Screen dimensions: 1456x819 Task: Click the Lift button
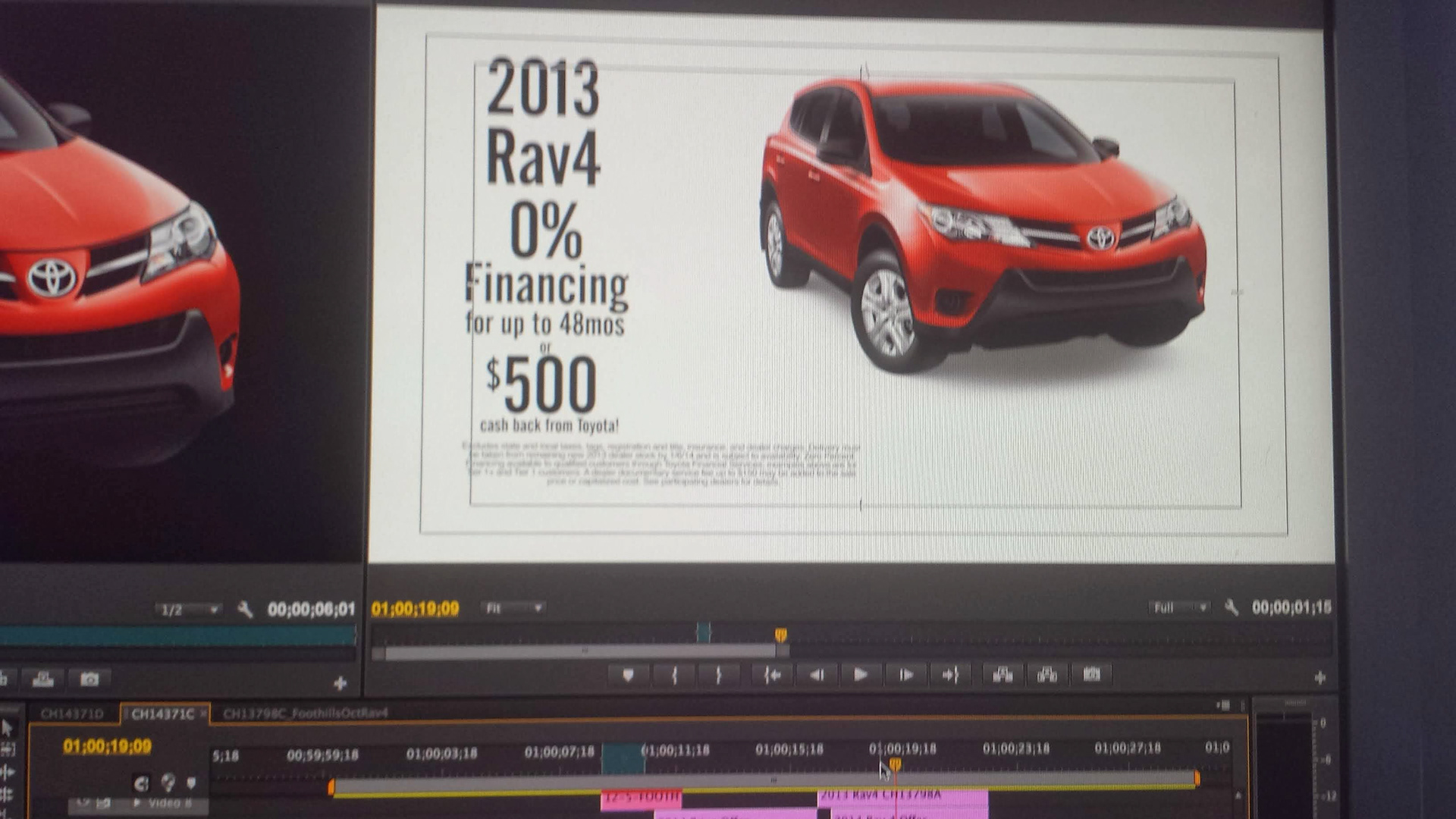click(1003, 675)
